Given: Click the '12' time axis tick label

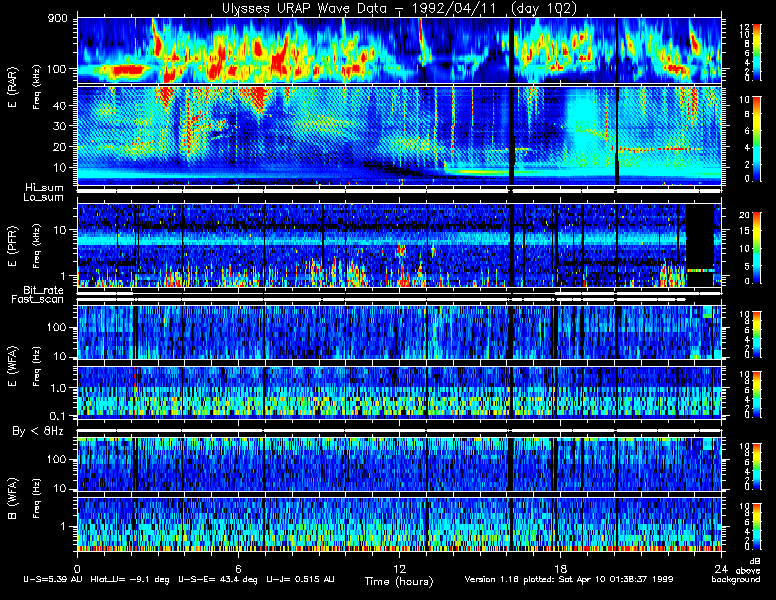Looking at the screenshot, I should coord(399,568).
